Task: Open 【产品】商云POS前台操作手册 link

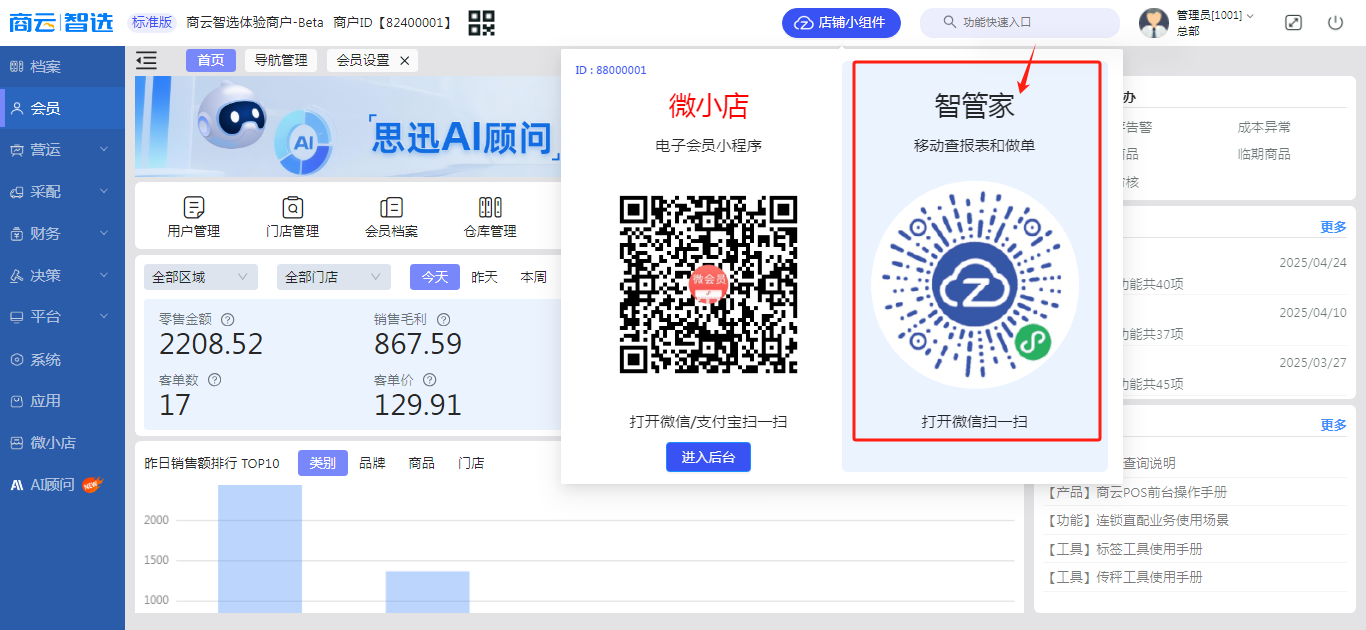Action: coord(1136,492)
